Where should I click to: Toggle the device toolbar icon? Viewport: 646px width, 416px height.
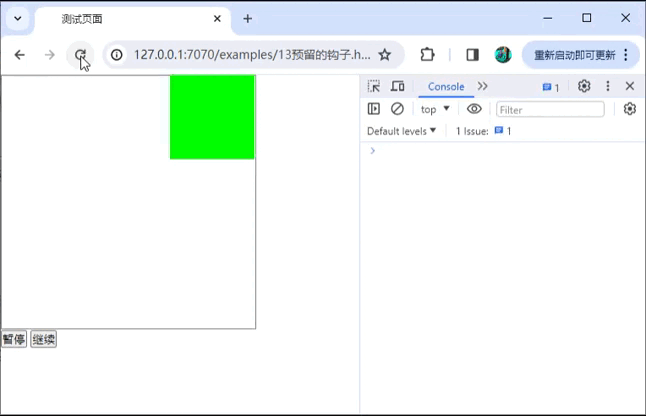[398, 86]
